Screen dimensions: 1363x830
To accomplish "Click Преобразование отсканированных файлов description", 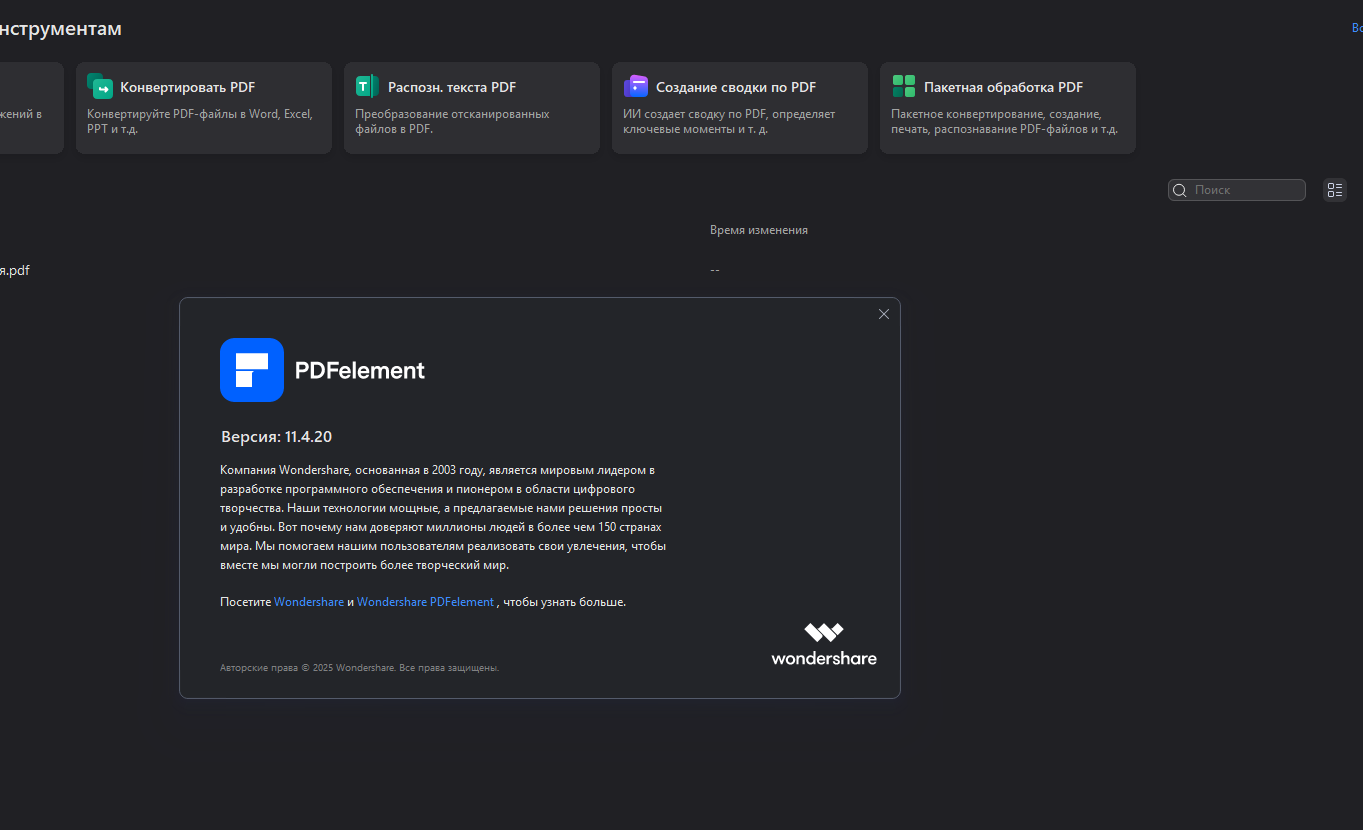I will click(x=452, y=121).
